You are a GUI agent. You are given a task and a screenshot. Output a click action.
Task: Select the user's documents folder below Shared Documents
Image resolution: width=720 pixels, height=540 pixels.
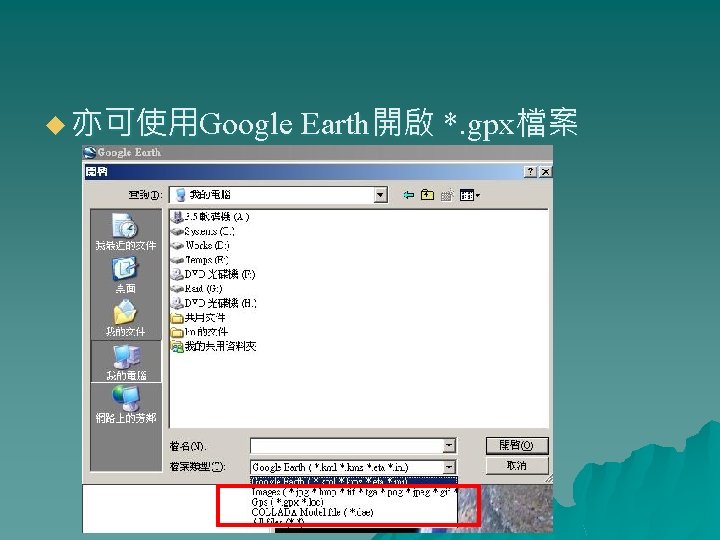[199, 332]
